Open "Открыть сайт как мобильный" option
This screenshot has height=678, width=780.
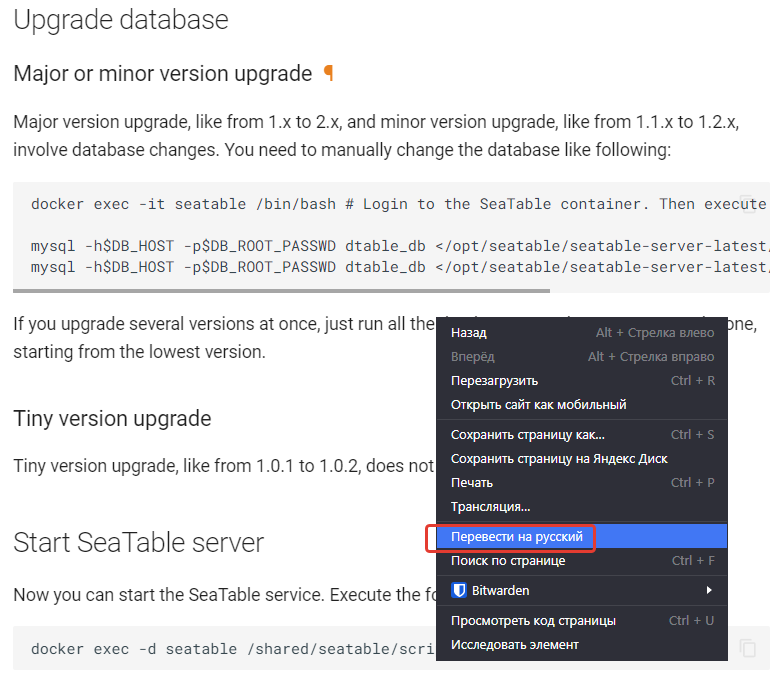[538, 404]
